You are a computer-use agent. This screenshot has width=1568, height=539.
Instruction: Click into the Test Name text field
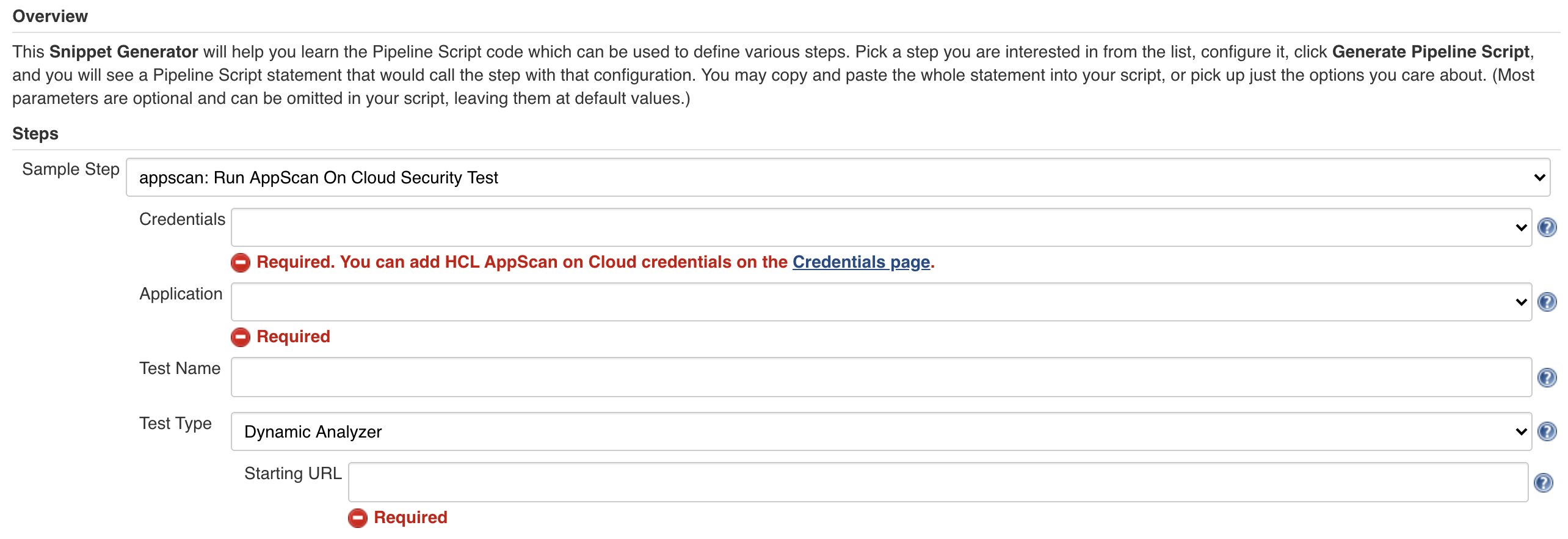880,378
